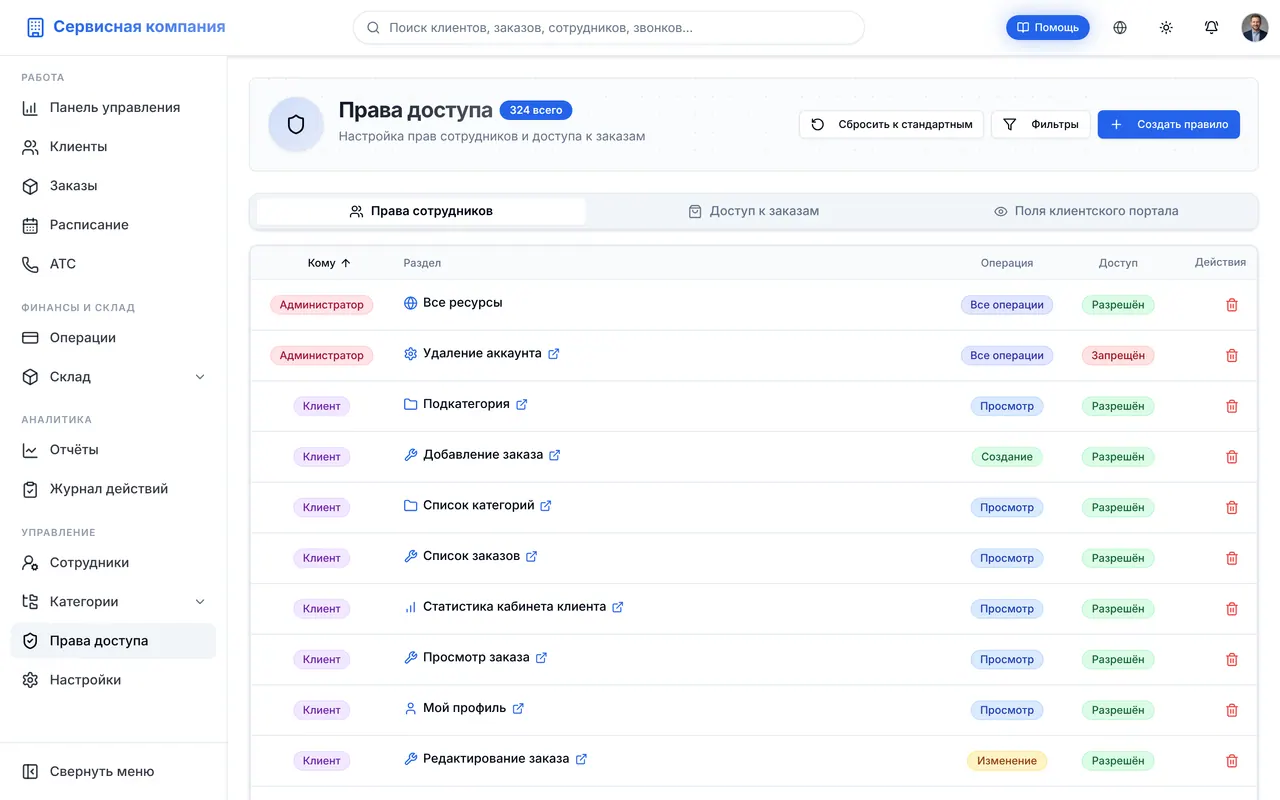Open 'АТС' telephony sidebar item

pos(113,264)
